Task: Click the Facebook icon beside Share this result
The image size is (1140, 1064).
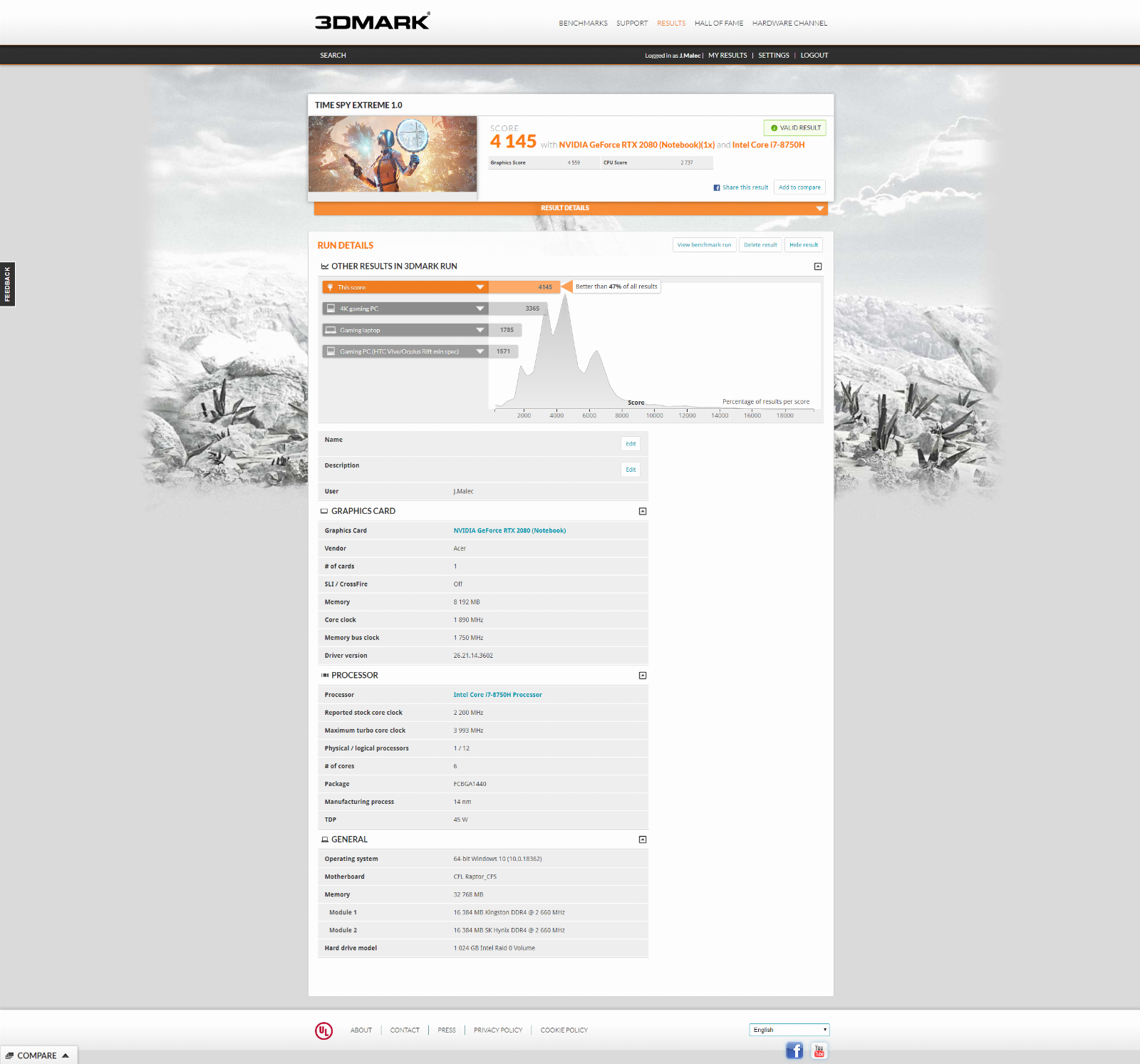Action: 717,188
